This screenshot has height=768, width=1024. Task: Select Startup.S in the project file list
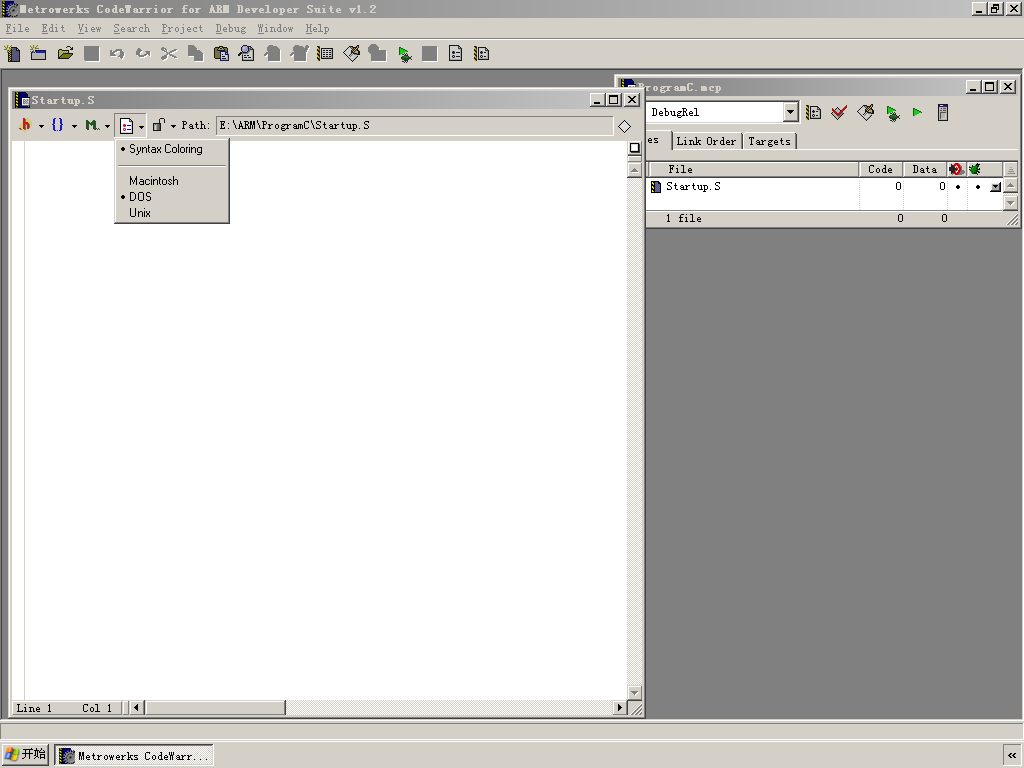[x=693, y=187]
